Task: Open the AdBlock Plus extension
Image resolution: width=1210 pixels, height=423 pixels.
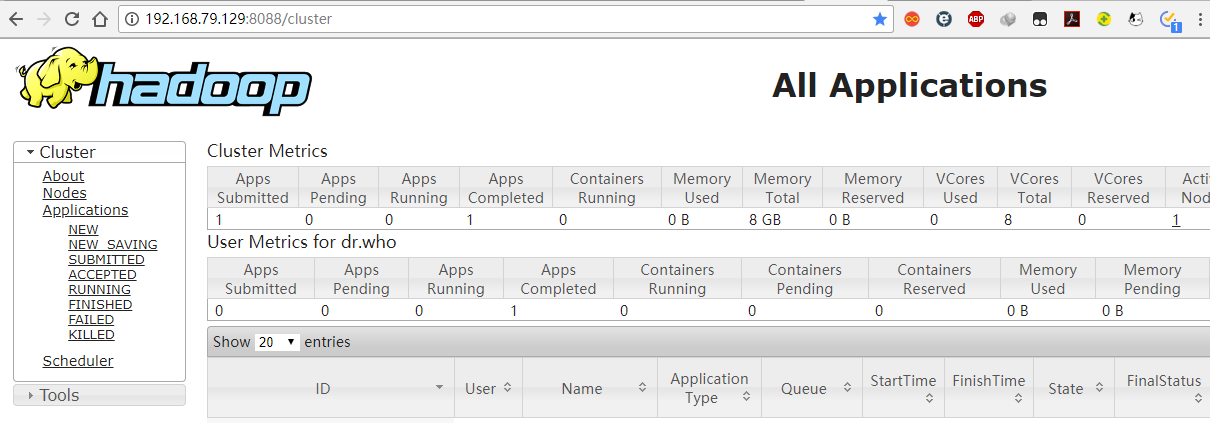Action: (x=976, y=19)
